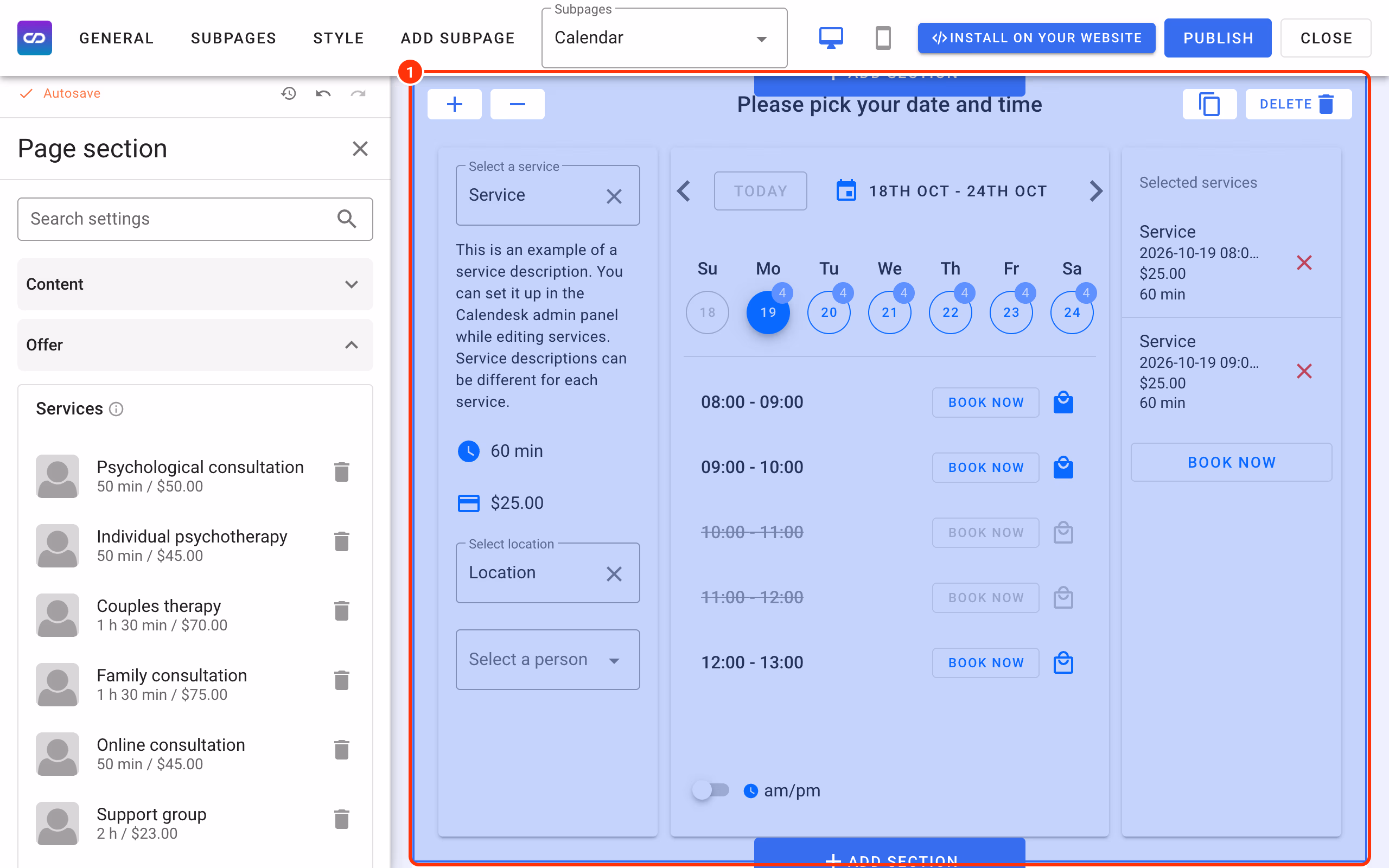Image resolution: width=1389 pixels, height=868 pixels.
Task: Clear the selected Location field
Action: tap(614, 574)
